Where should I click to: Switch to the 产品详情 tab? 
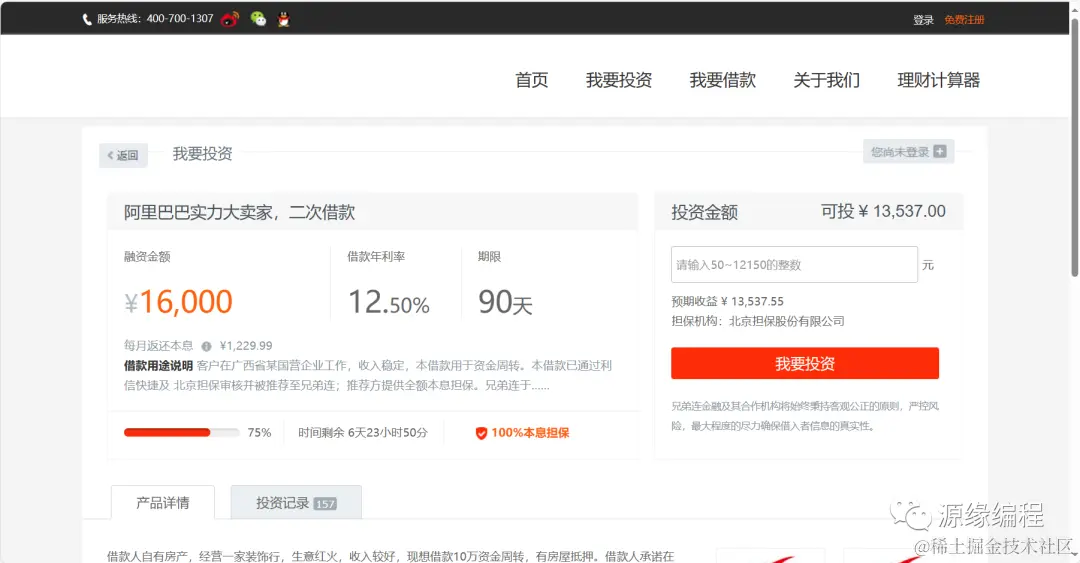[x=163, y=503]
